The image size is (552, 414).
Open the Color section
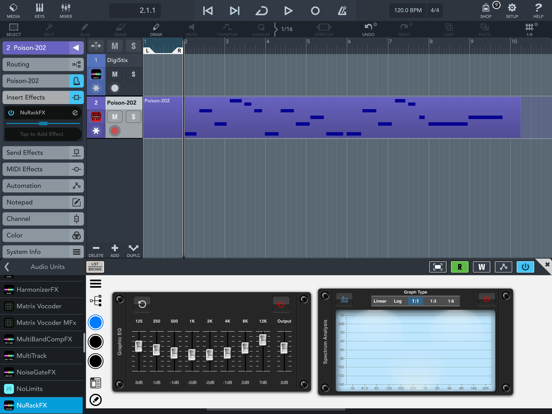click(x=43, y=235)
